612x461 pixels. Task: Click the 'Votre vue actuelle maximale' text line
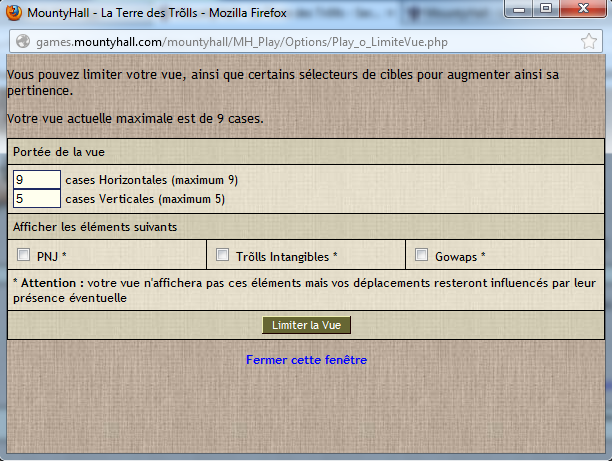pos(135,118)
